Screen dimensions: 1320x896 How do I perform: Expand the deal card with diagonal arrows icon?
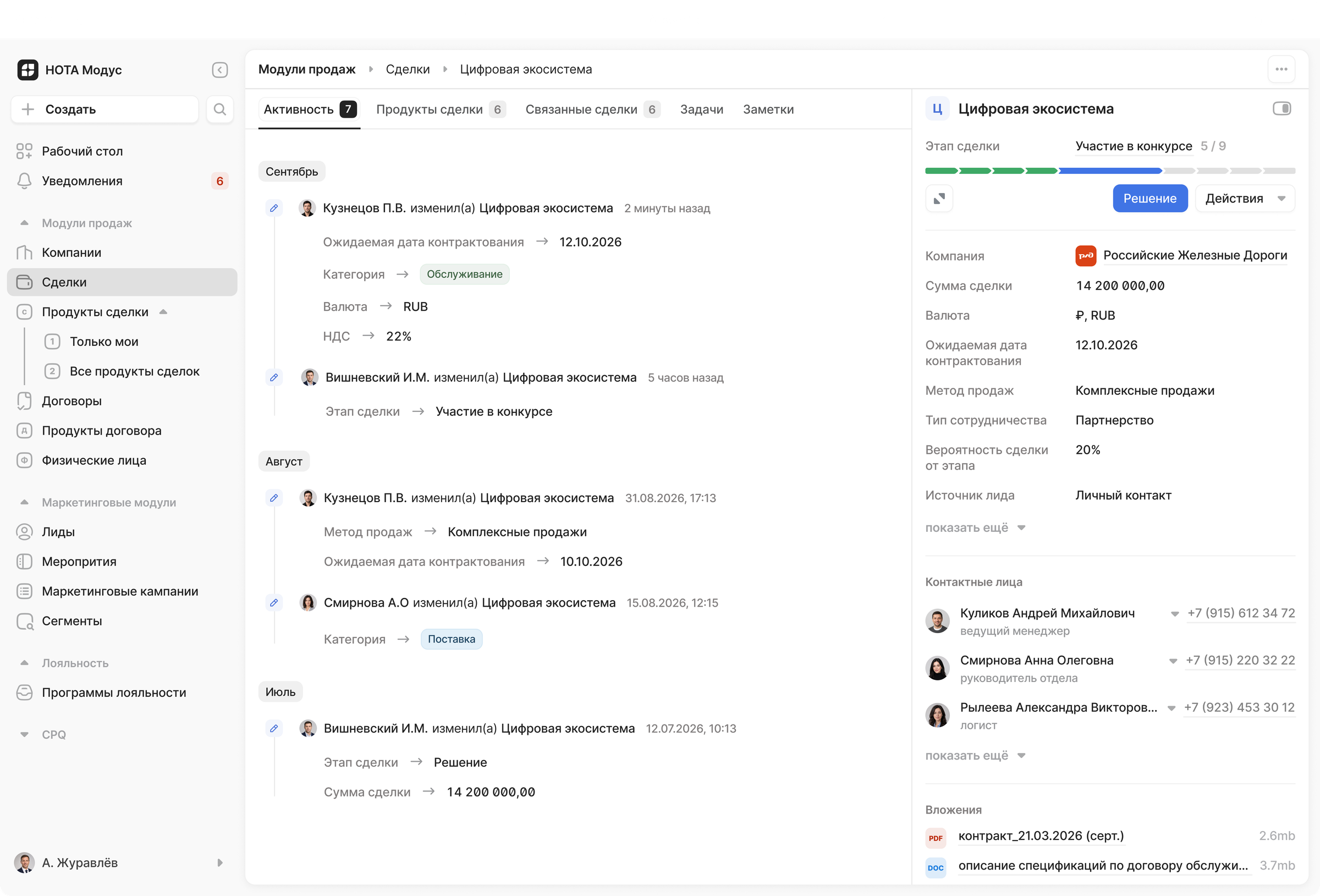click(939, 199)
